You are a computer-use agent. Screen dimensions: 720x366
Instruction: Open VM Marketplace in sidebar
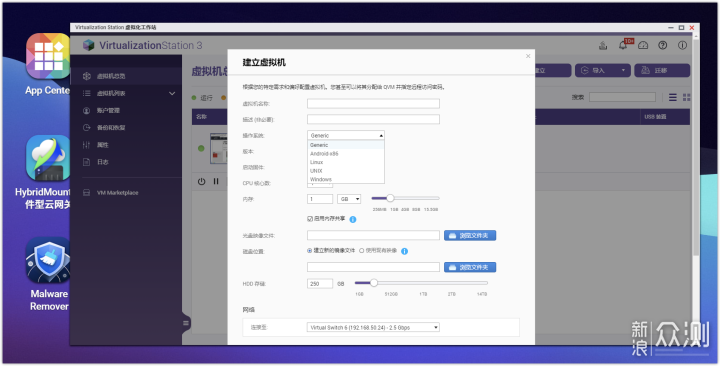(x=126, y=193)
